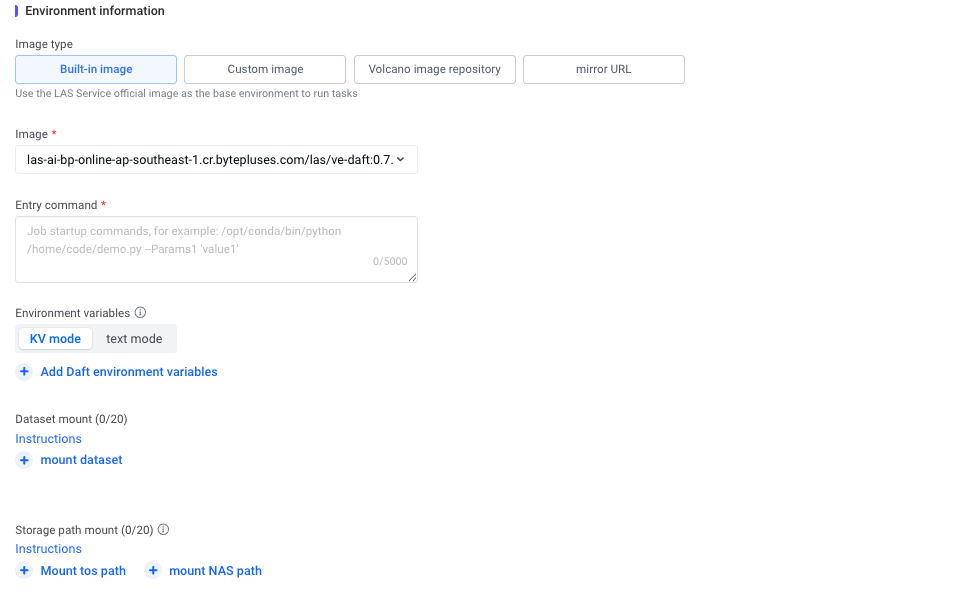Open Dataset mount Instructions link
Screen dimensions: 969x598
coord(48,439)
